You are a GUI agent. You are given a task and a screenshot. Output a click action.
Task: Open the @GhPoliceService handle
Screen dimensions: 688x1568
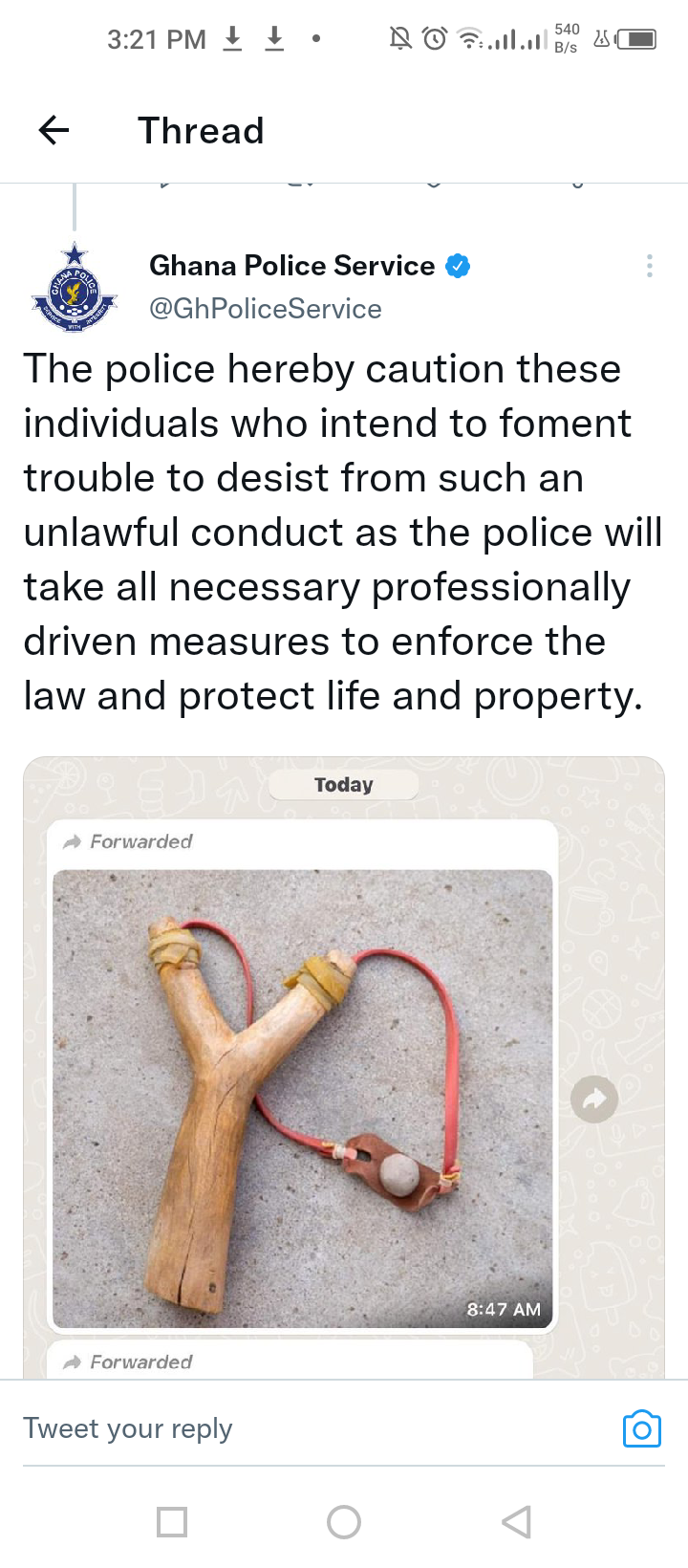coord(266,309)
